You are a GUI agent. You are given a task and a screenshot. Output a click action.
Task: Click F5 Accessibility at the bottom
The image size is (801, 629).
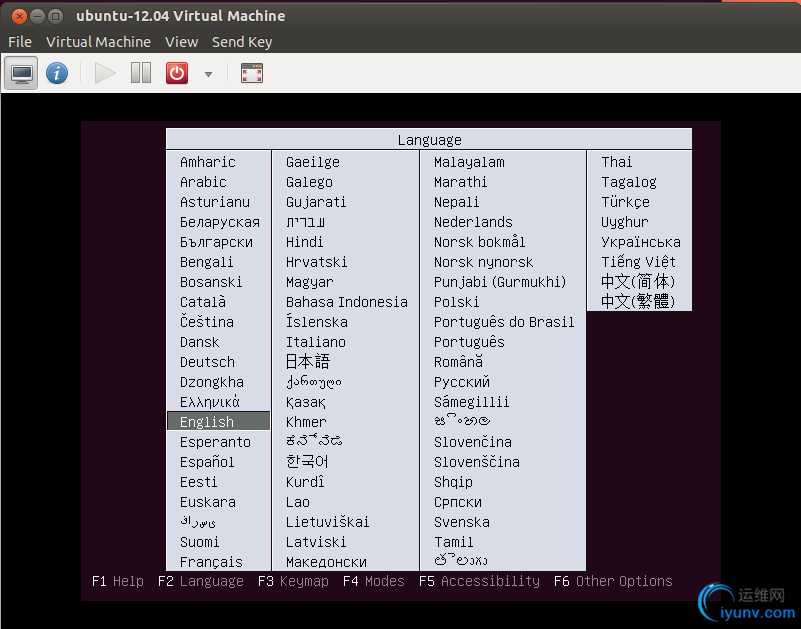click(479, 581)
